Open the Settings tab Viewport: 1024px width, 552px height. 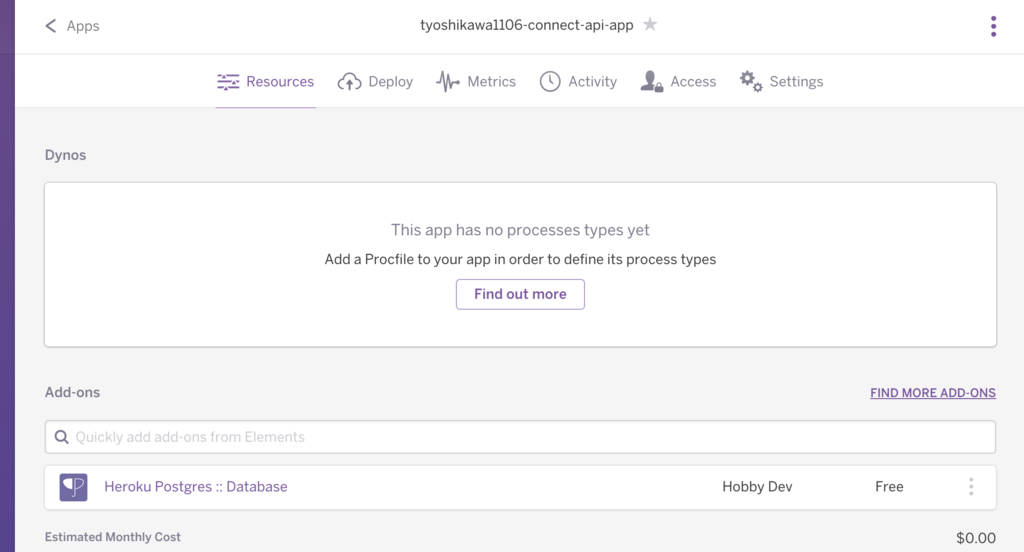tap(782, 82)
